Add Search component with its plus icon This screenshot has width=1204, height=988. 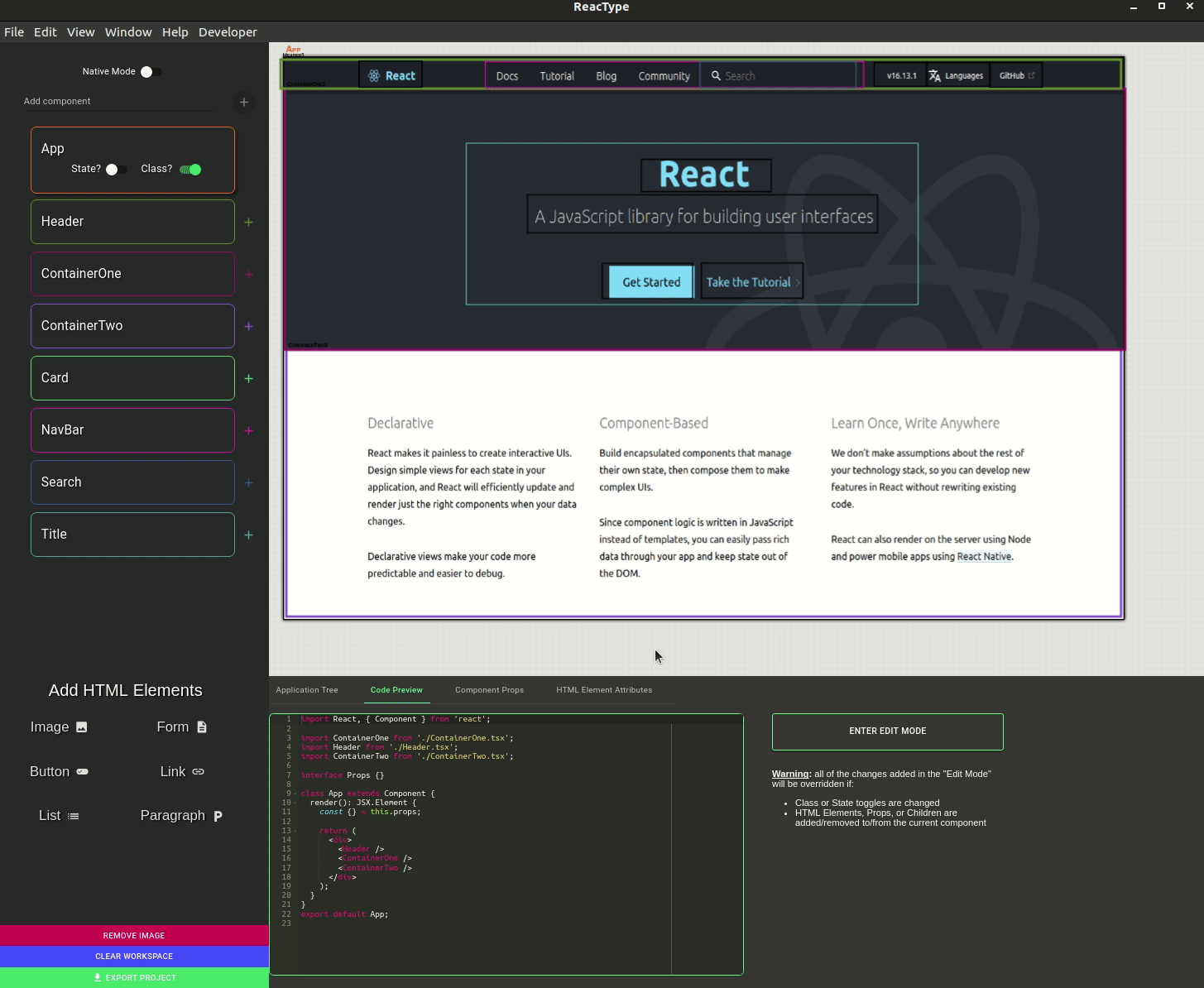(x=248, y=482)
